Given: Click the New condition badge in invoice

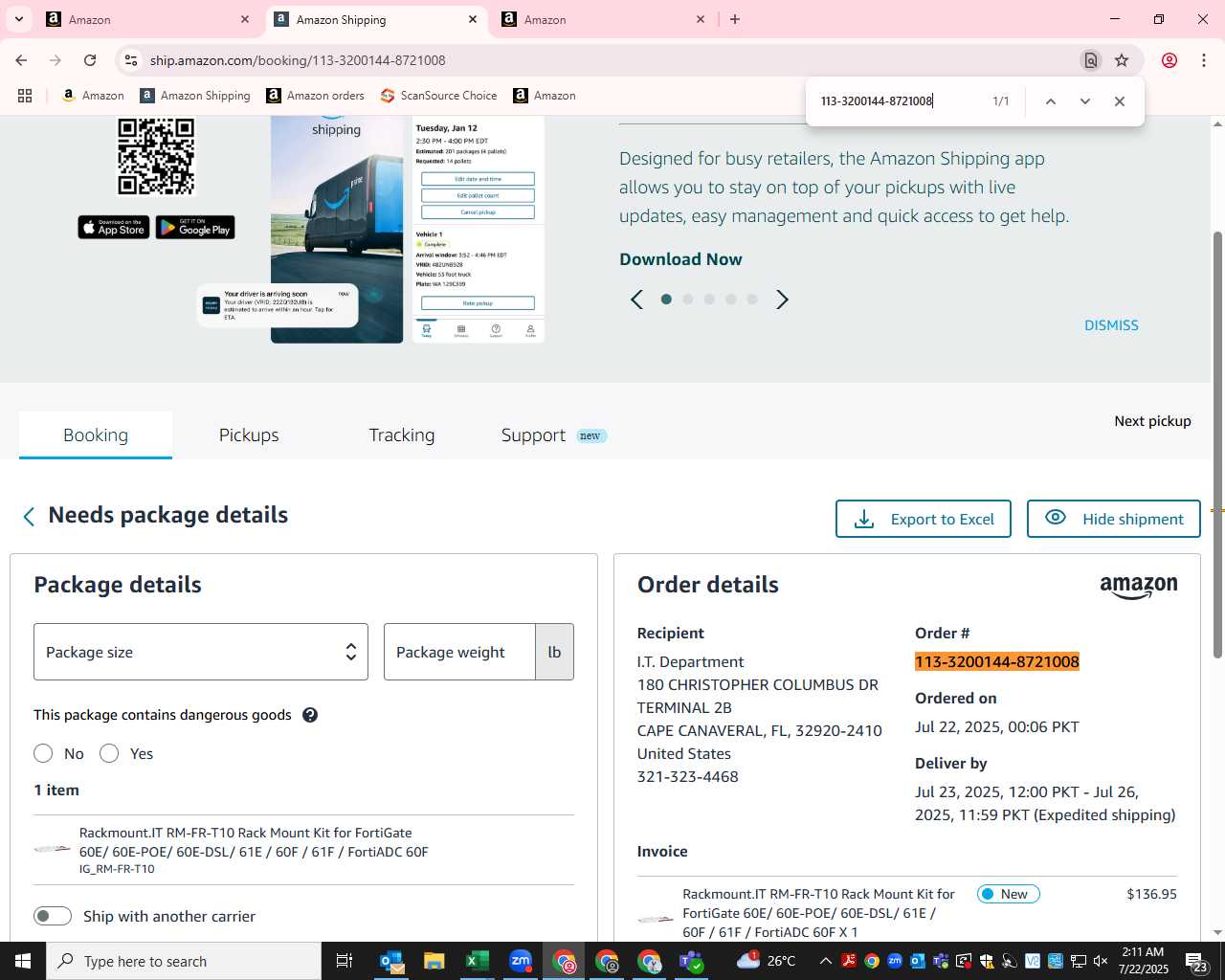Looking at the screenshot, I should point(1008,894).
